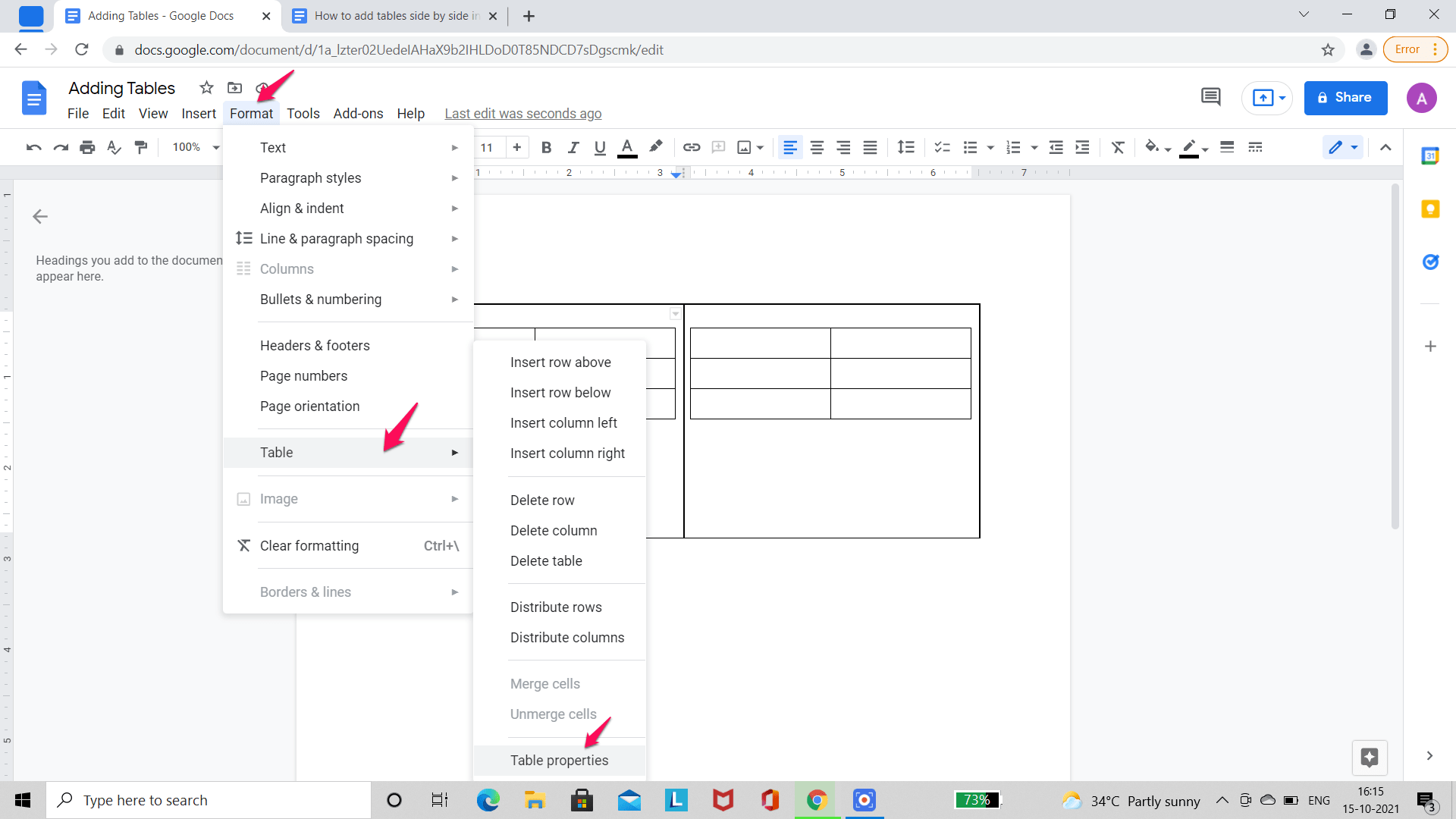Select 'Table properties' from submenu
This screenshot has width=1456, height=819.
[x=559, y=759]
